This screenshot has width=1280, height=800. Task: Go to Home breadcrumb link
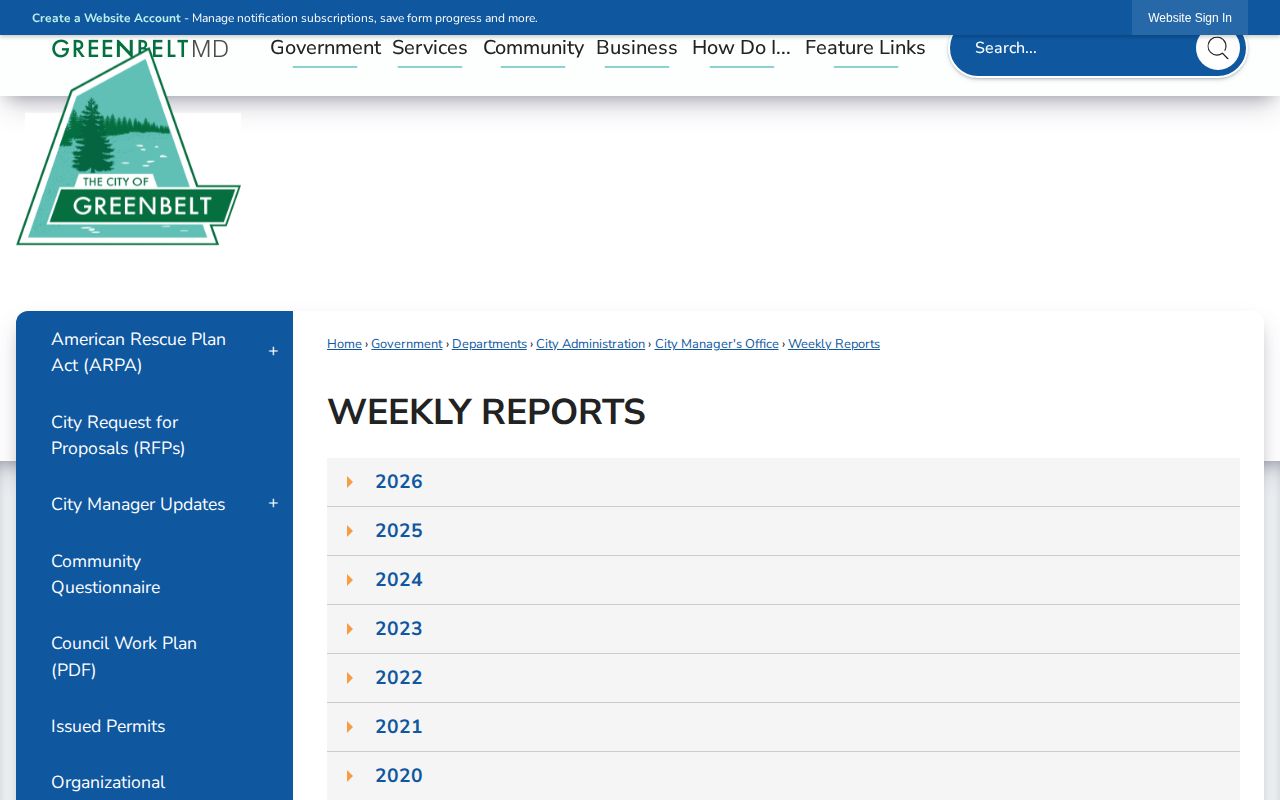click(x=344, y=344)
